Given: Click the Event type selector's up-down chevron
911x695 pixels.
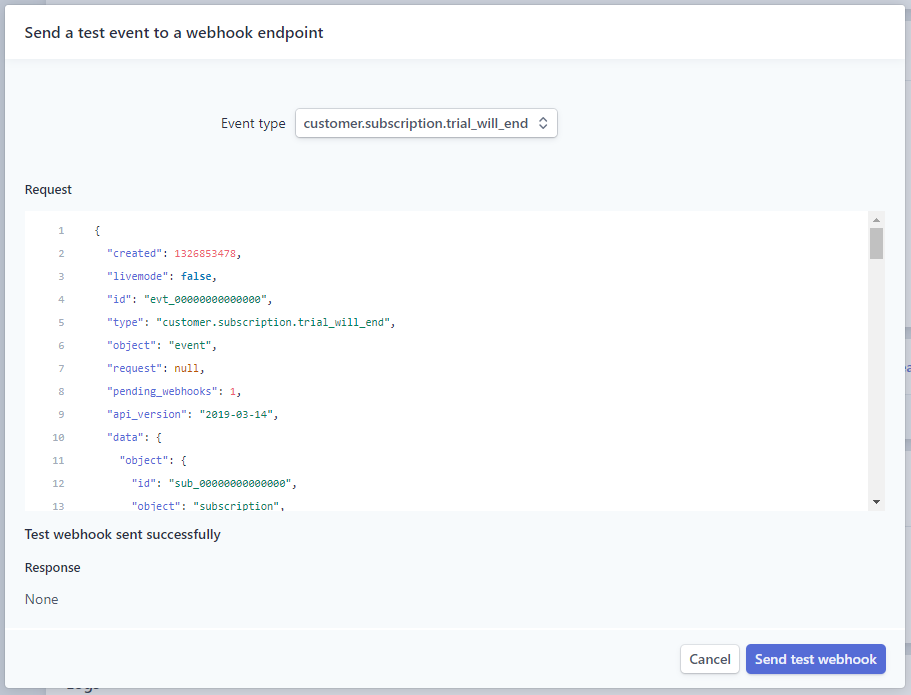Looking at the screenshot, I should pyautogui.click(x=543, y=123).
